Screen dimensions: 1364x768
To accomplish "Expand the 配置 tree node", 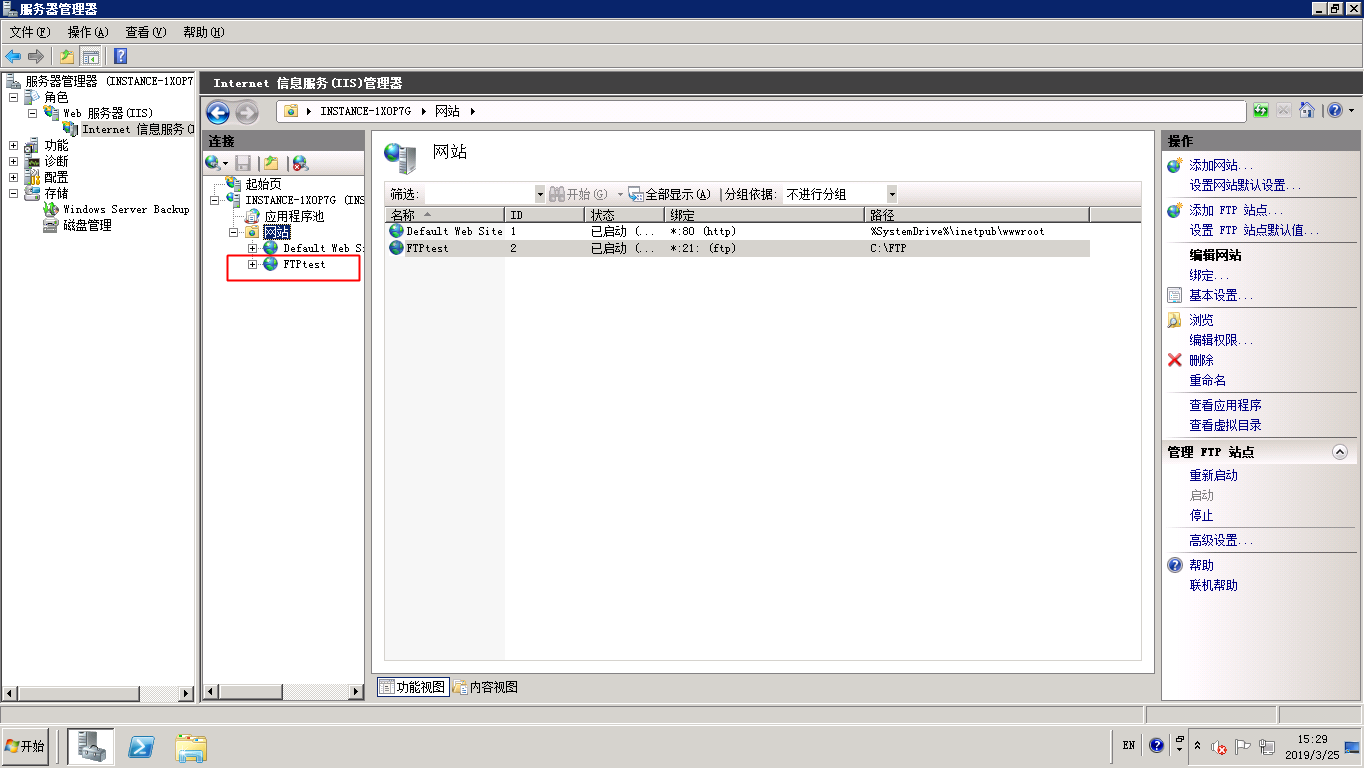I will point(14,178).
